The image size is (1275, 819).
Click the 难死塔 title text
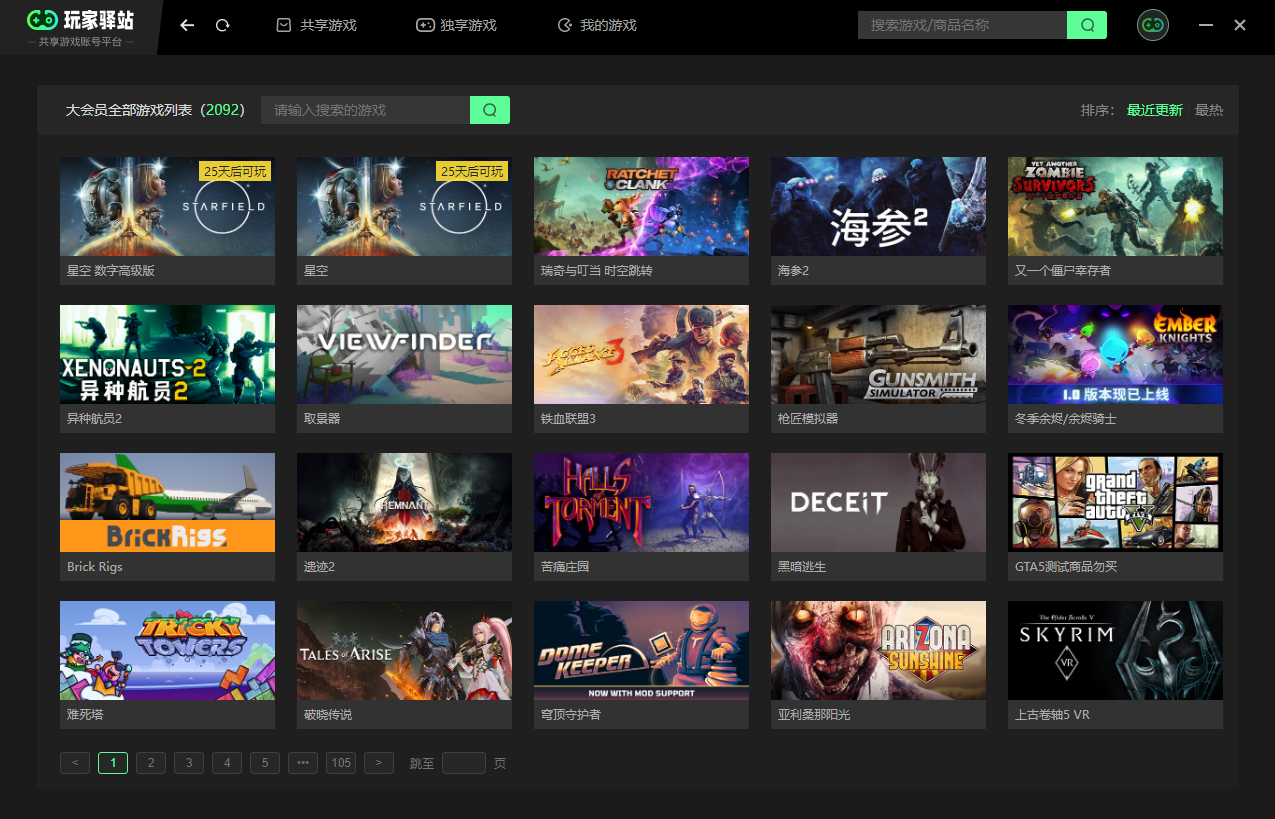(x=85, y=715)
